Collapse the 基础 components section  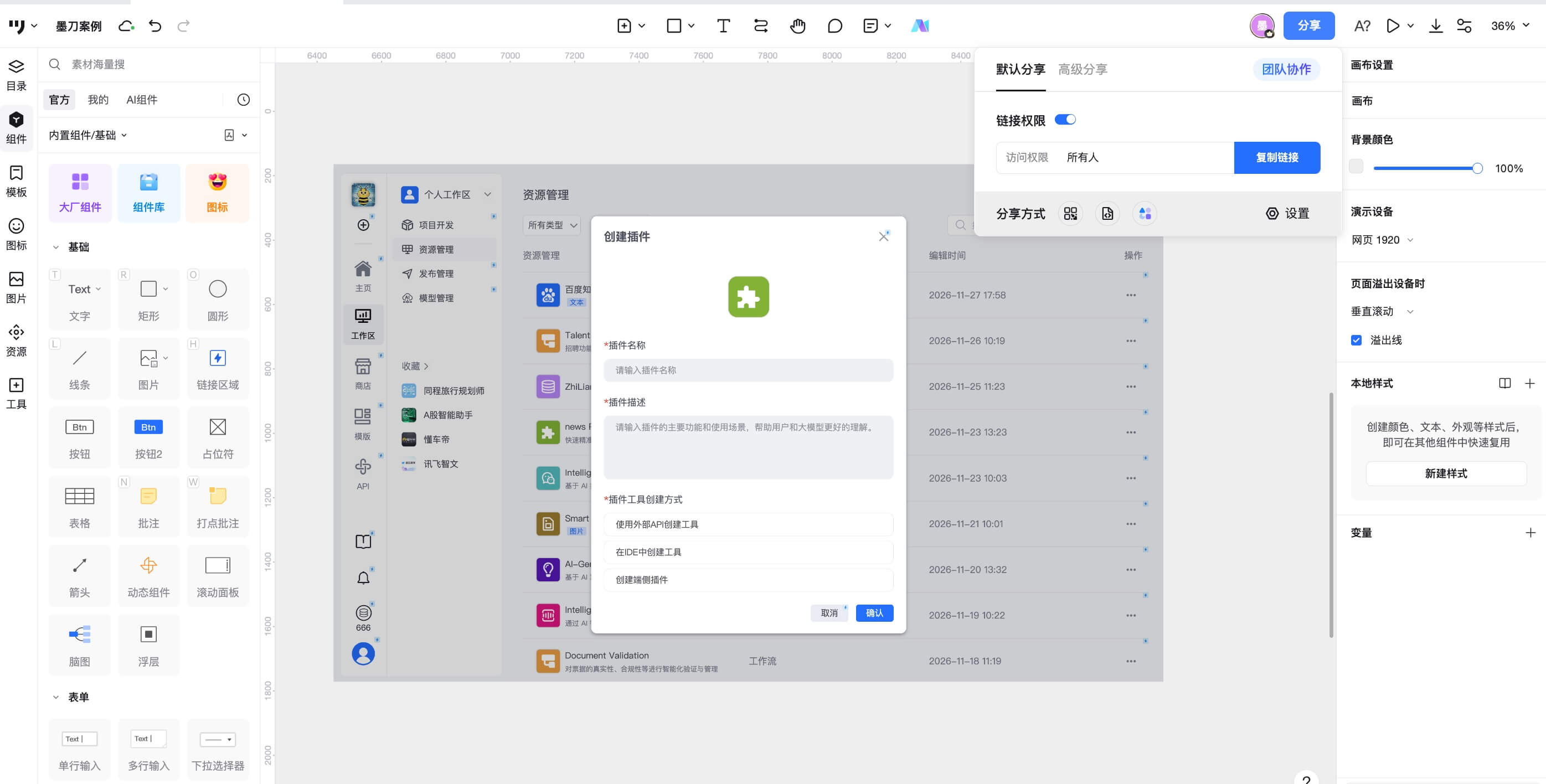point(56,247)
